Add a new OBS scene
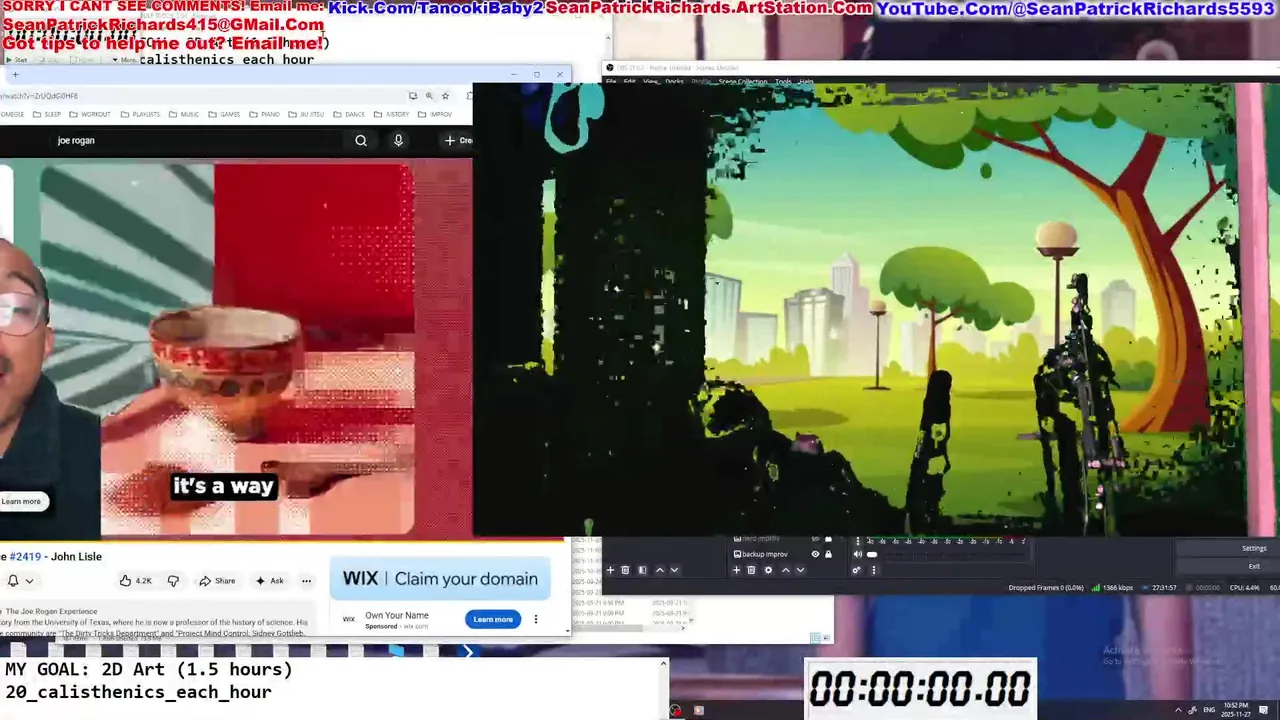Screen dimensions: 1280x720 610,570
